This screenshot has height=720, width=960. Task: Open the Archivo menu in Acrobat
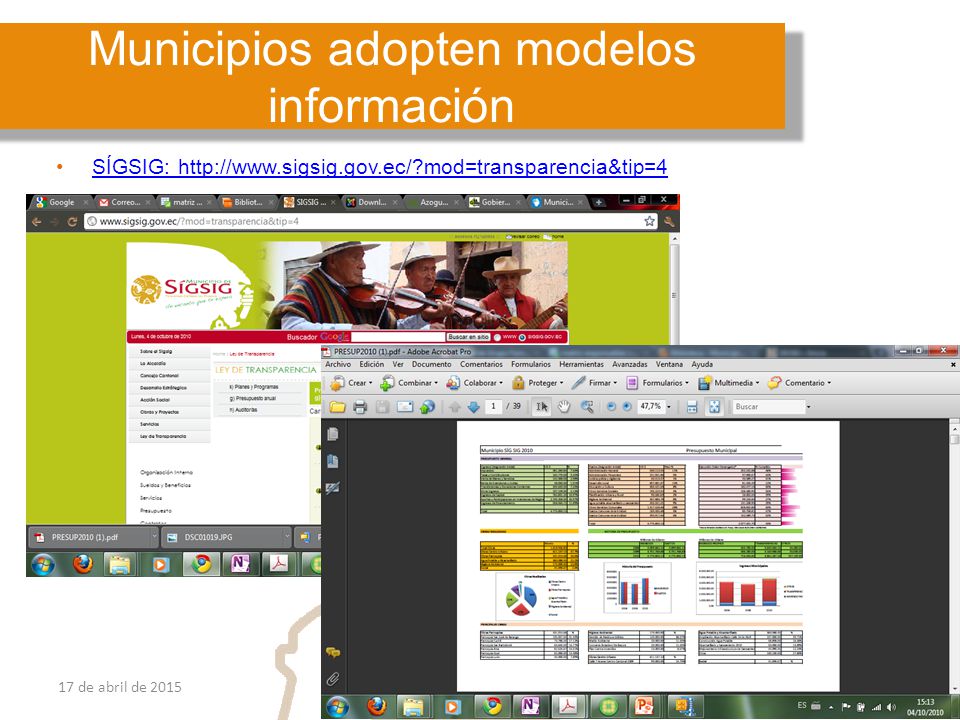338,364
